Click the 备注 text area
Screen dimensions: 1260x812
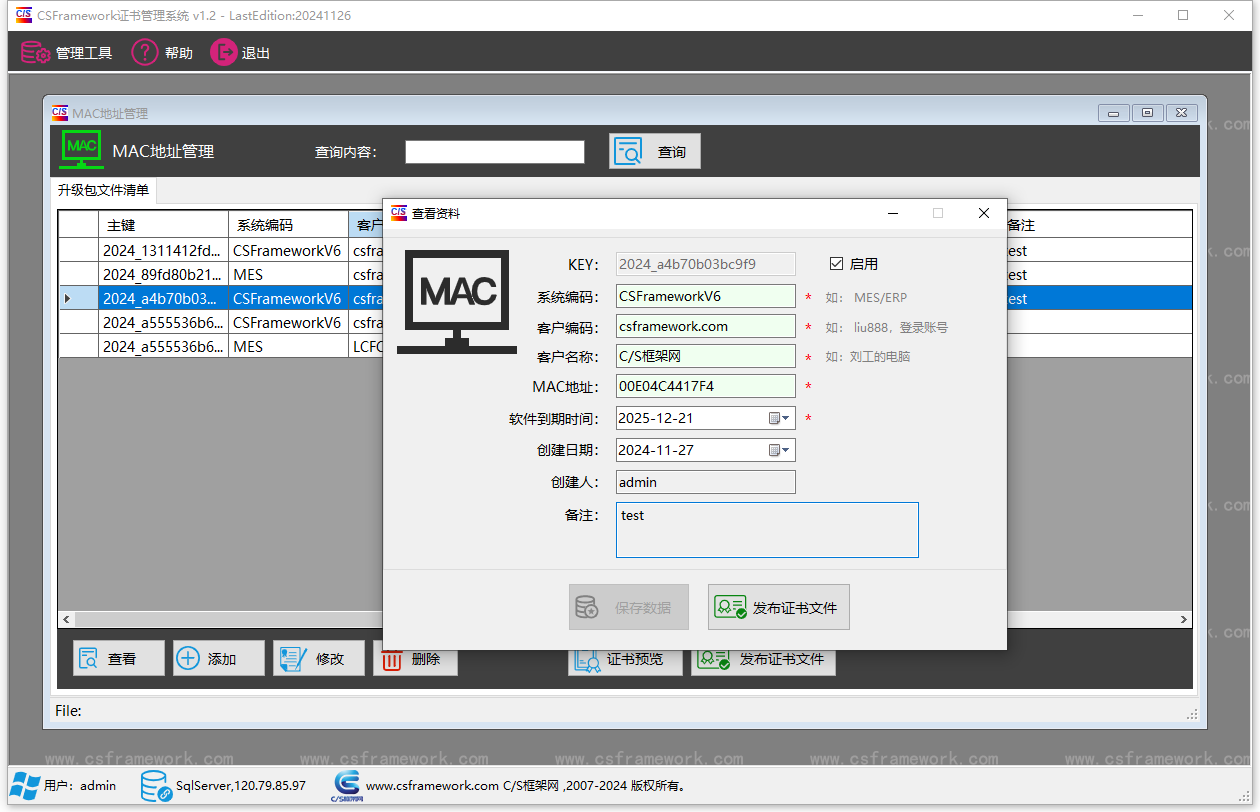pyautogui.click(x=767, y=530)
